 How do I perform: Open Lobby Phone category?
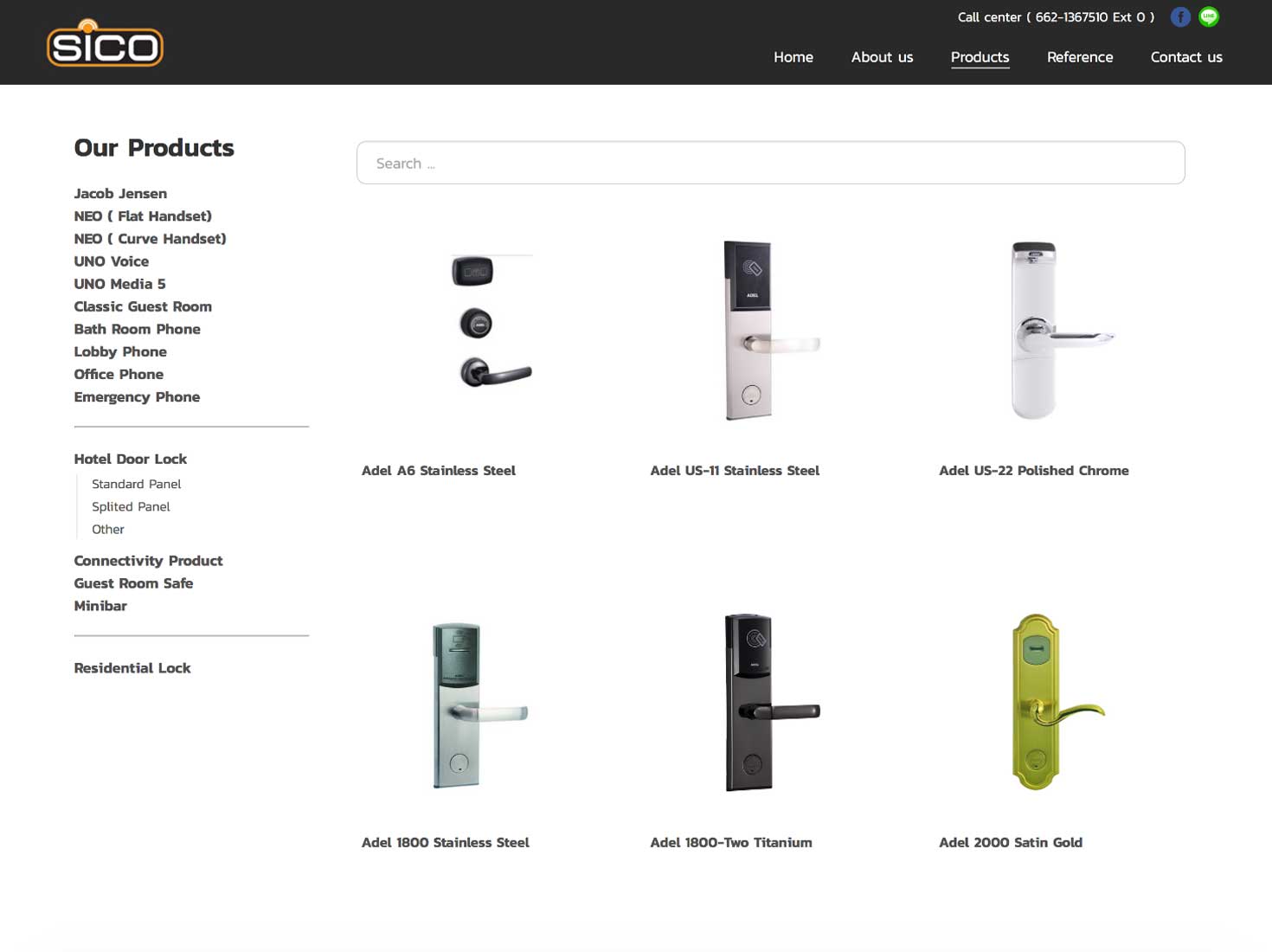click(x=120, y=351)
